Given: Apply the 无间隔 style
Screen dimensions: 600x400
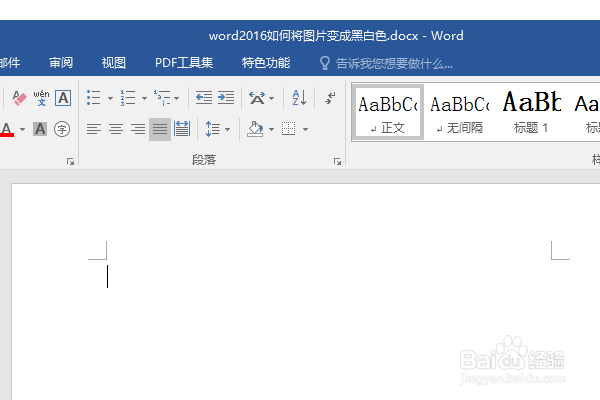Looking at the screenshot, I should coord(460,112).
